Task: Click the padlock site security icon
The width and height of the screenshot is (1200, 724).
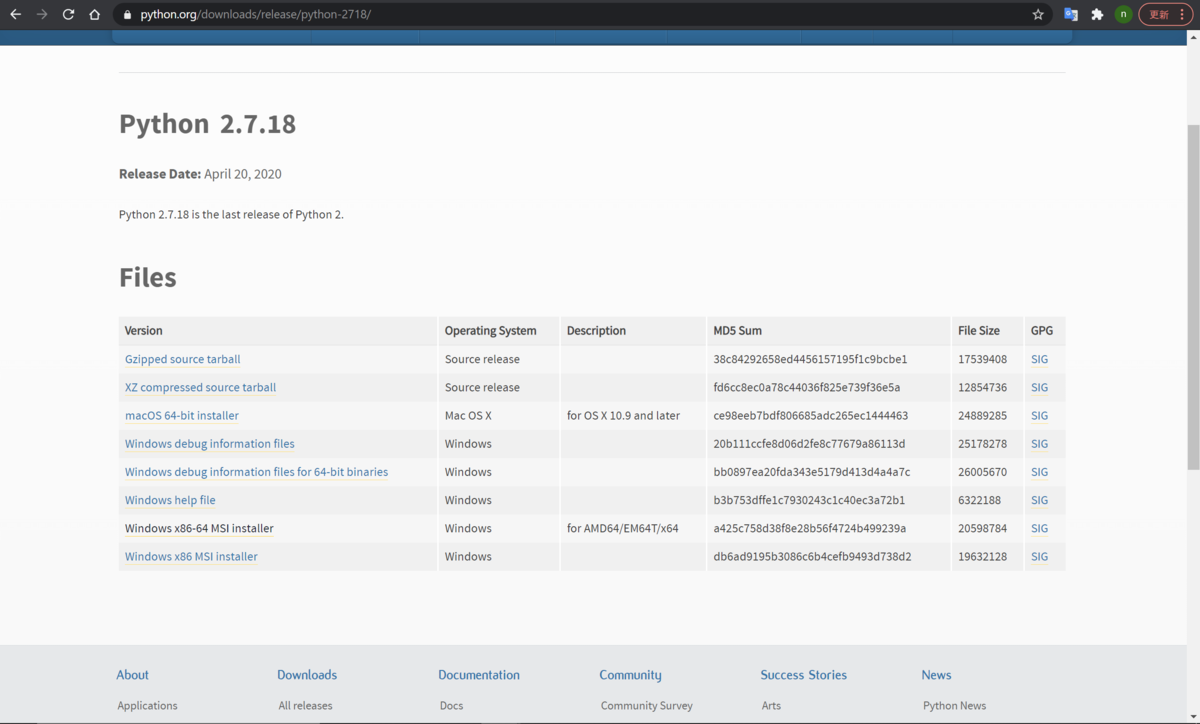Action: pyautogui.click(x=126, y=15)
